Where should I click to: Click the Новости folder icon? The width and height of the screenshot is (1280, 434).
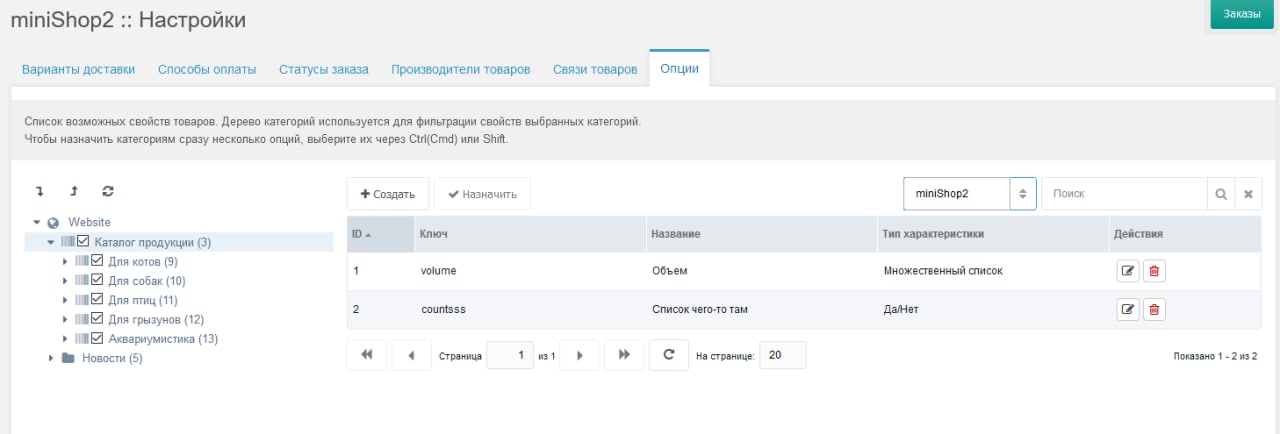click(x=68, y=358)
